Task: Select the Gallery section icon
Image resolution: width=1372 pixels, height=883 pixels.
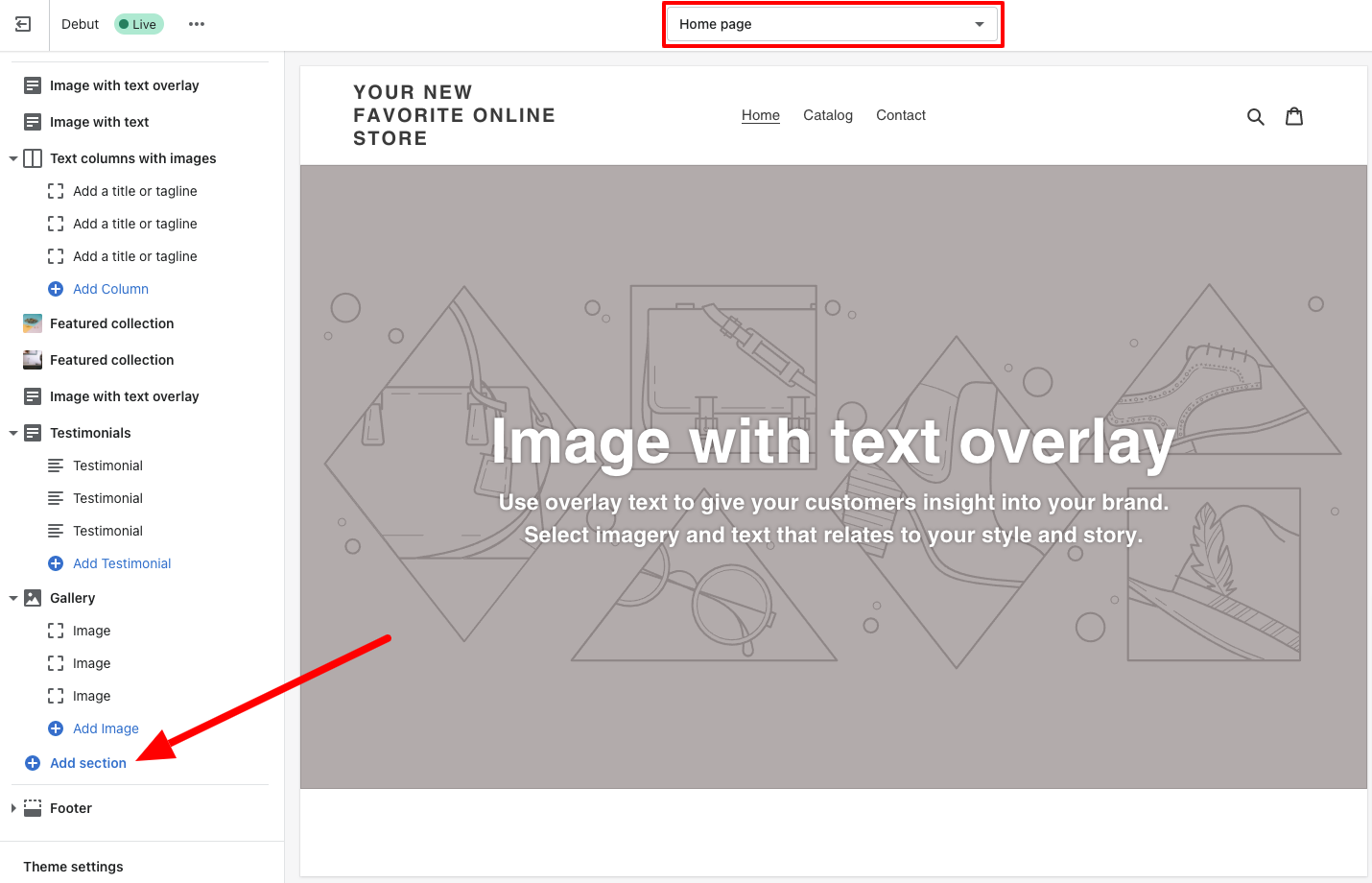Action: point(32,597)
